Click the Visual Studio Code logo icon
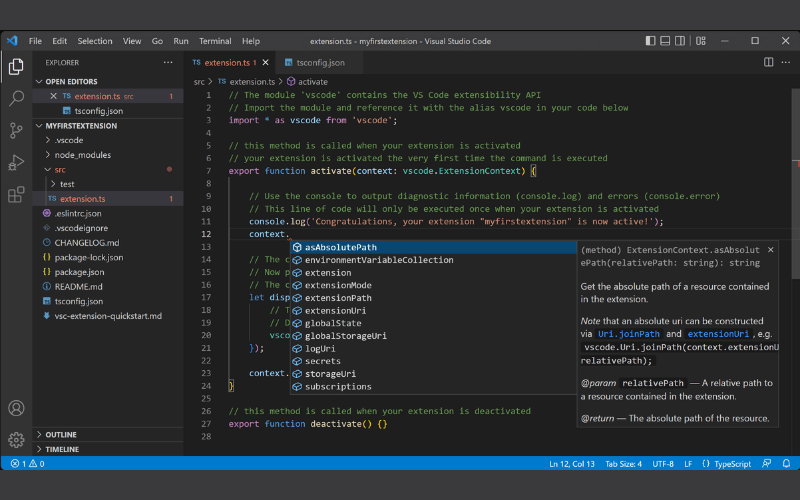The width and height of the screenshot is (800, 500). (12, 41)
